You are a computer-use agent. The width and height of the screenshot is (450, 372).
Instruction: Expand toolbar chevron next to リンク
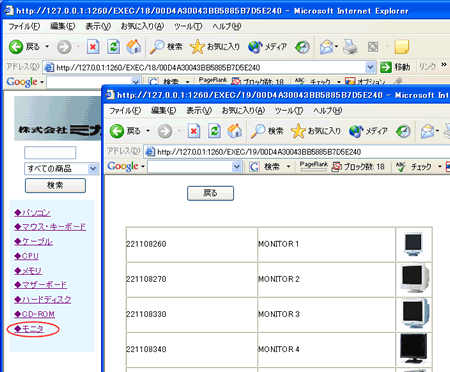pyautogui.click(x=444, y=65)
